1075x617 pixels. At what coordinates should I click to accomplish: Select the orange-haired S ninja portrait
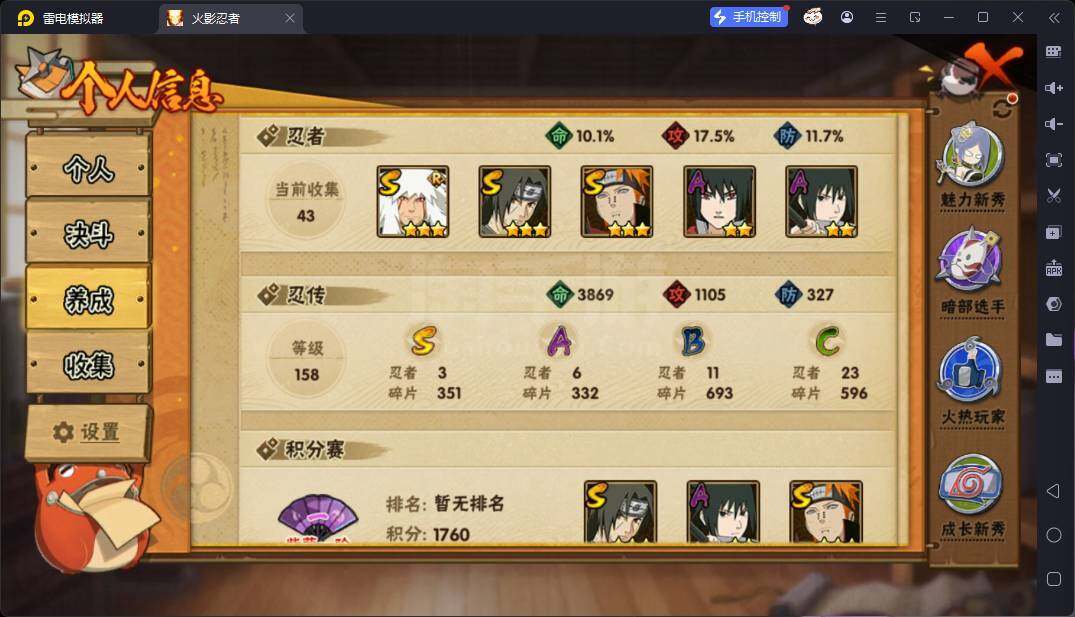[x=616, y=202]
